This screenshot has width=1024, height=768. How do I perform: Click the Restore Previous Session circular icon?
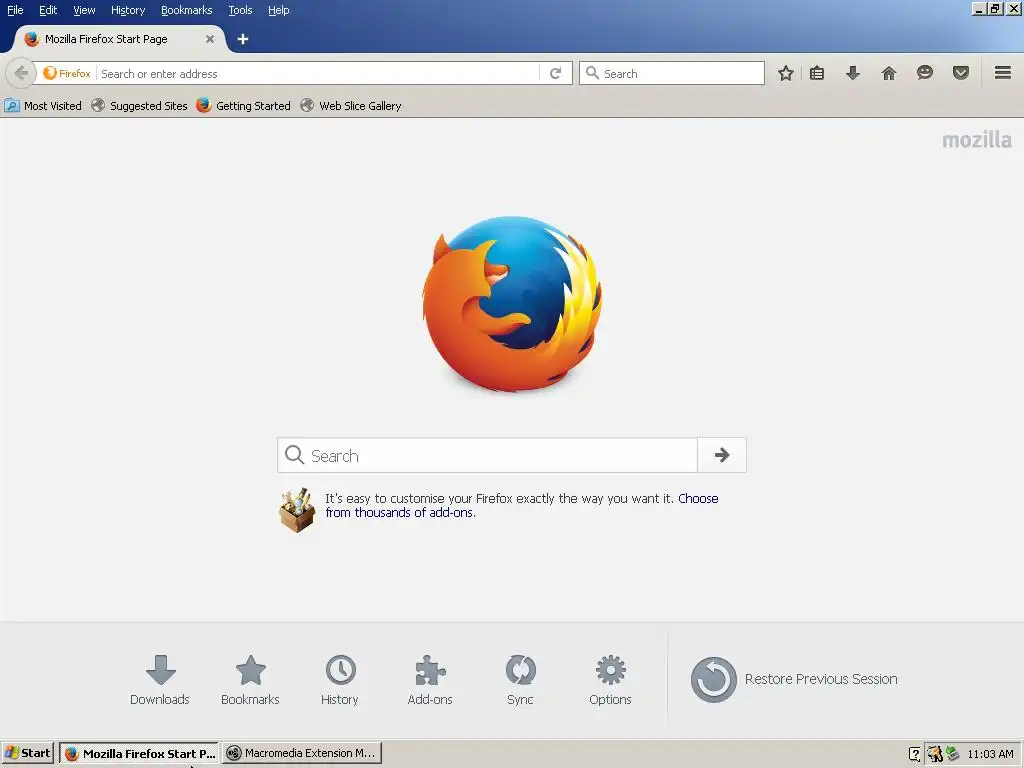tap(713, 680)
